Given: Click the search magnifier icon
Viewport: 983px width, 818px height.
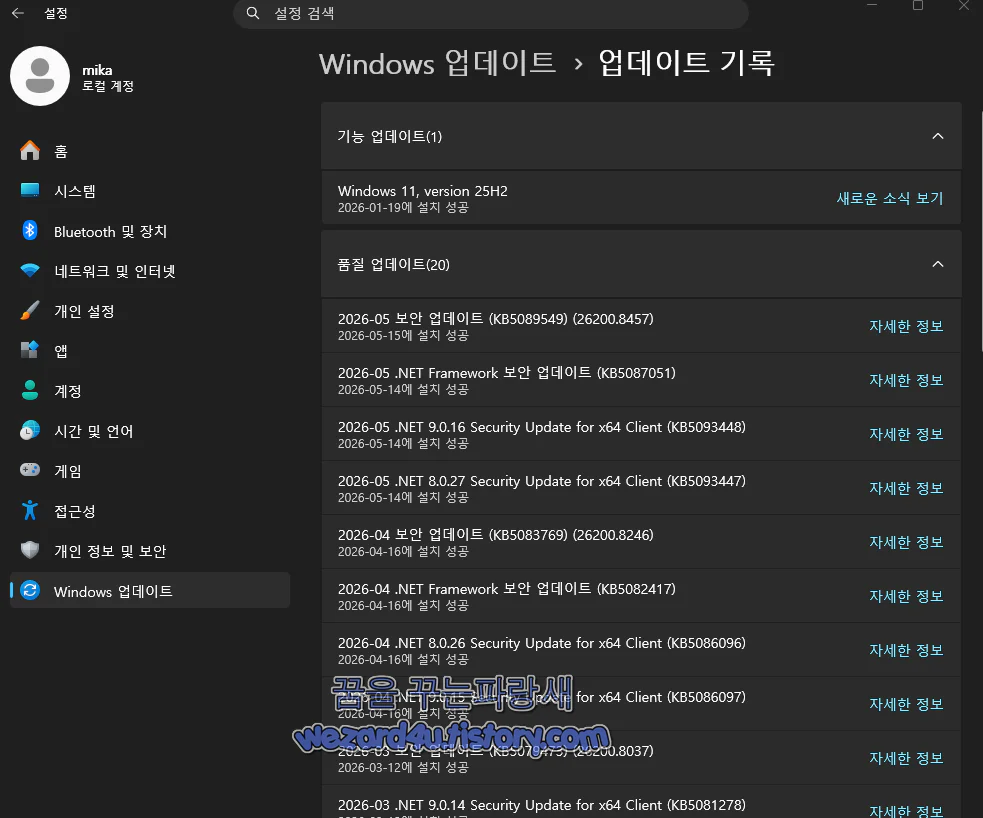Looking at the screenshot, I should point(253,13).
